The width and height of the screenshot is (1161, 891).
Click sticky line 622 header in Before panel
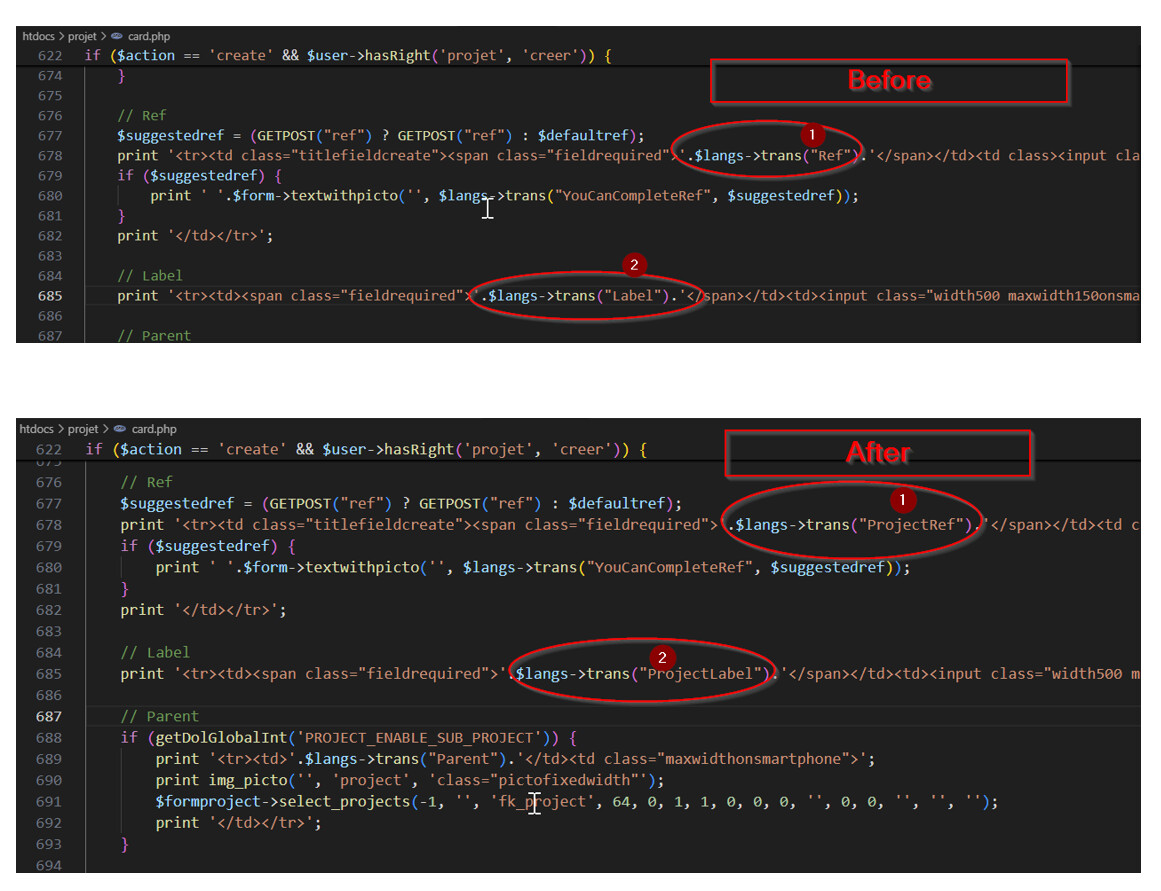[347, 56]
